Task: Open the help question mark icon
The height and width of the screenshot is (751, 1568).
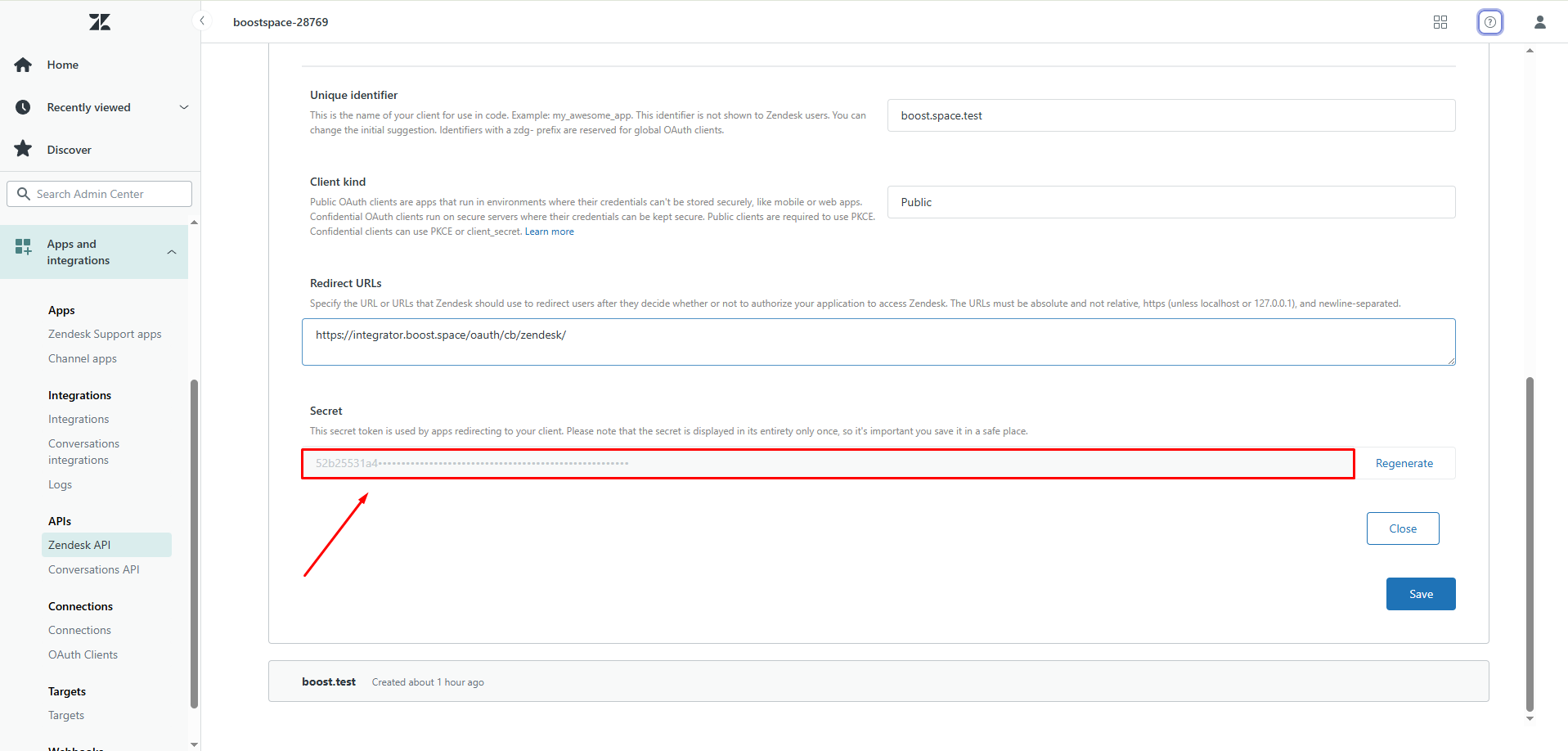Action: [x=1490, y=22]
